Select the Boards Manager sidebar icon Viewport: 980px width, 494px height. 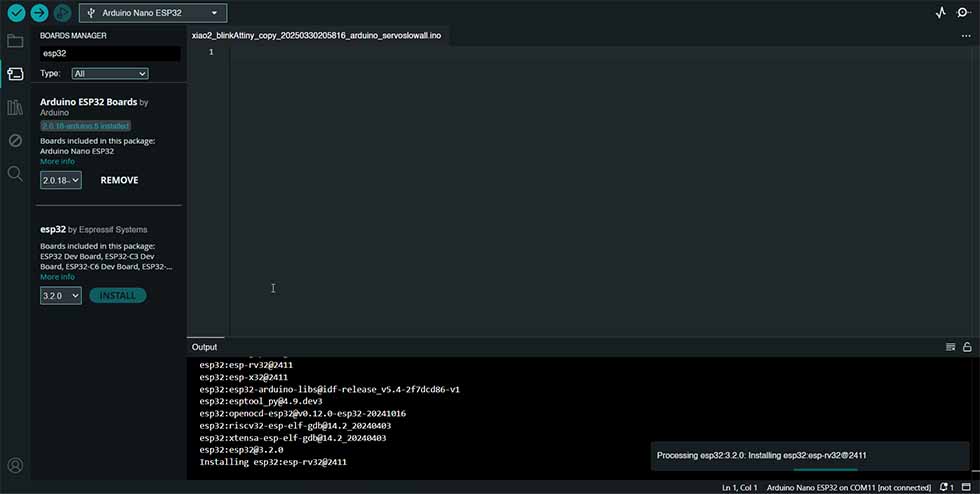click(15, 74)
